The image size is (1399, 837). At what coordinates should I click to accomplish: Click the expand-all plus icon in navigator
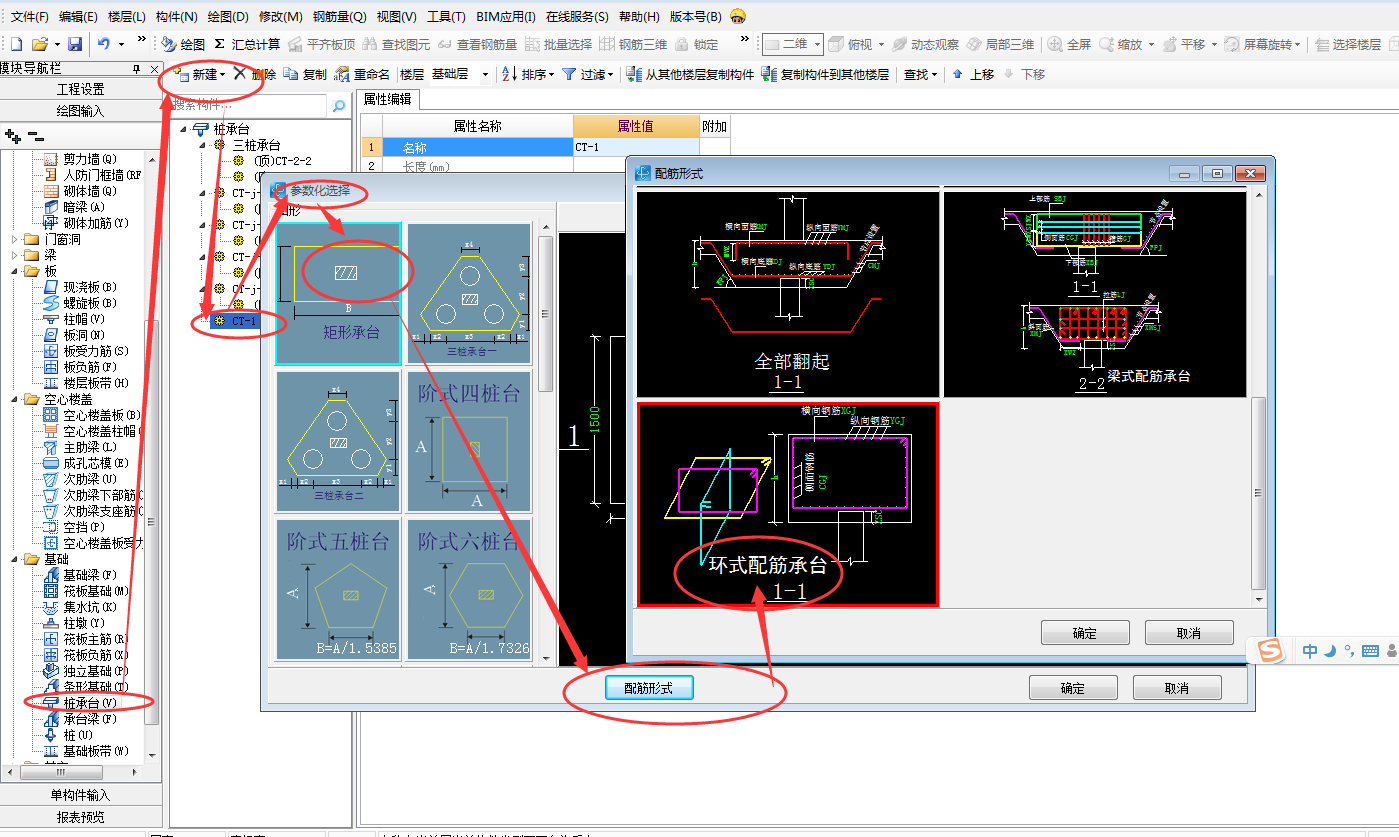coord(13,136)
